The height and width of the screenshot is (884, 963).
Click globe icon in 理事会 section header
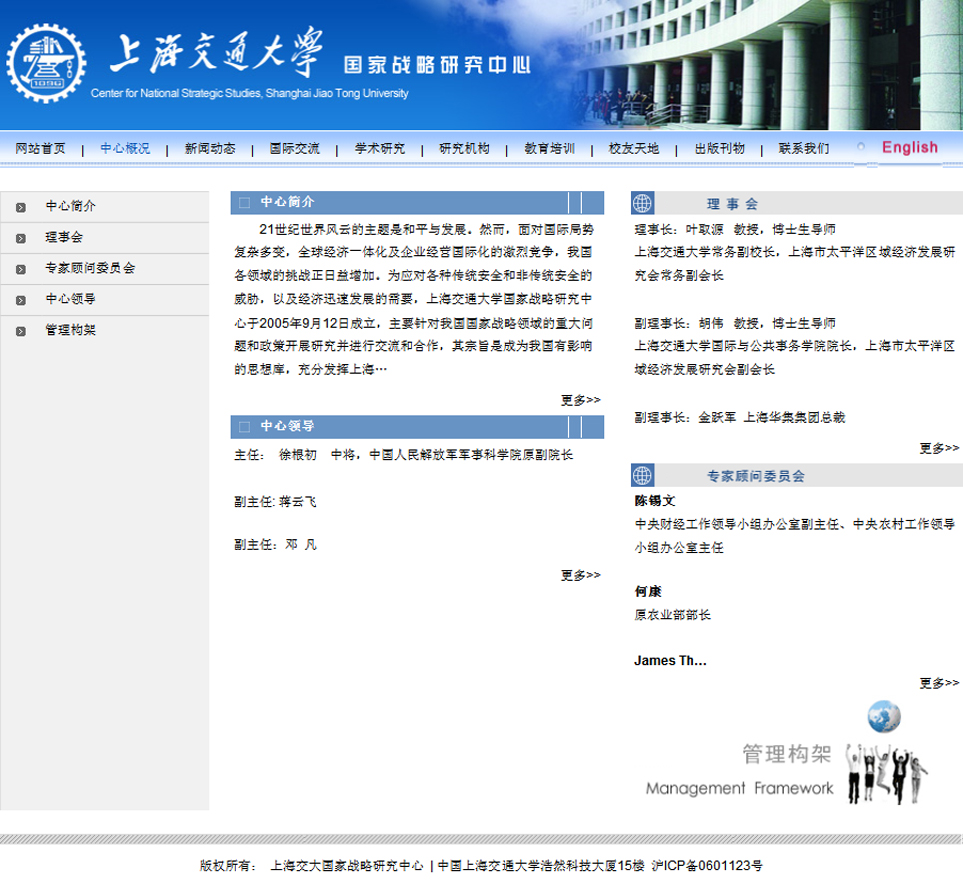pos(642,203)
